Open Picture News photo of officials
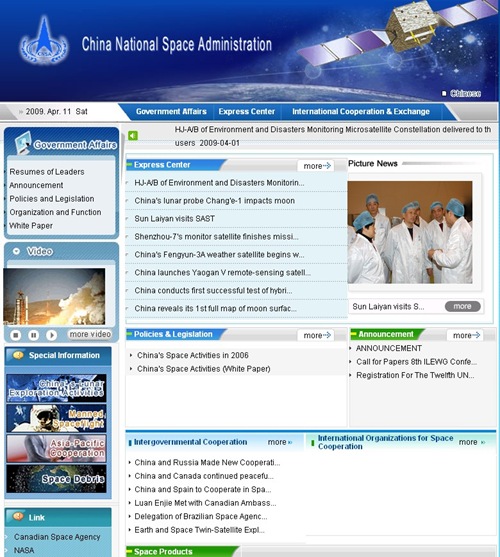The height and width of the screenshot is (557, 500). tap(410, 232)
